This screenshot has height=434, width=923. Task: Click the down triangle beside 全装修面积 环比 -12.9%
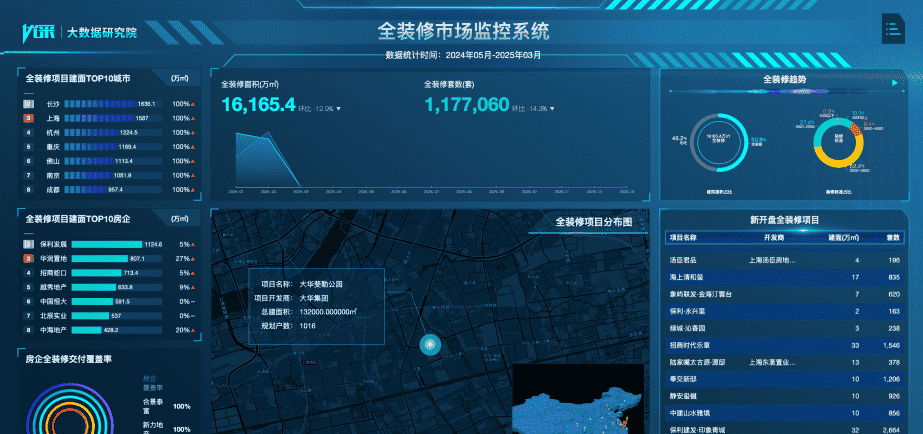click(338, 109)
